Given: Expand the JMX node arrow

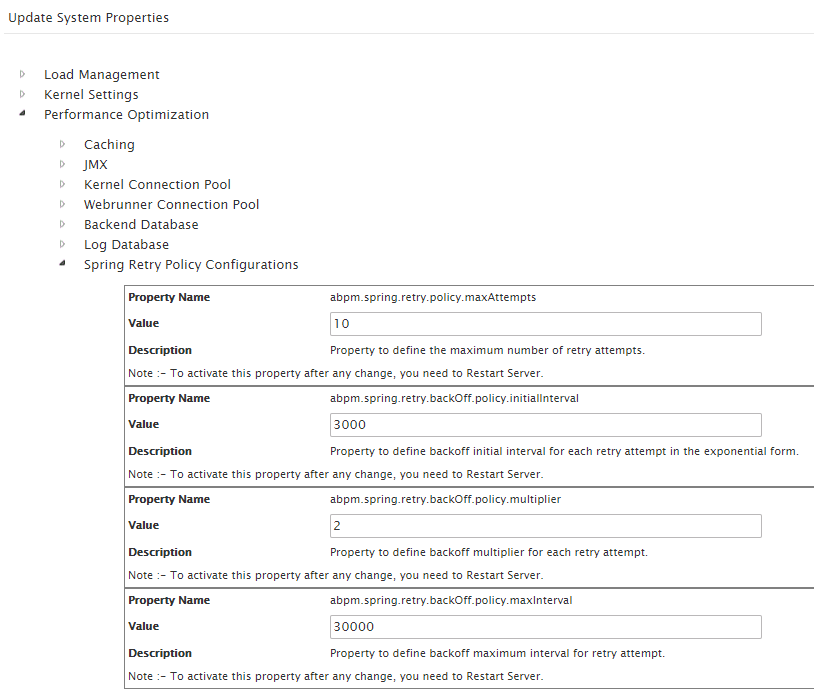Looking at the screenshot, I should tap(62, 165).
